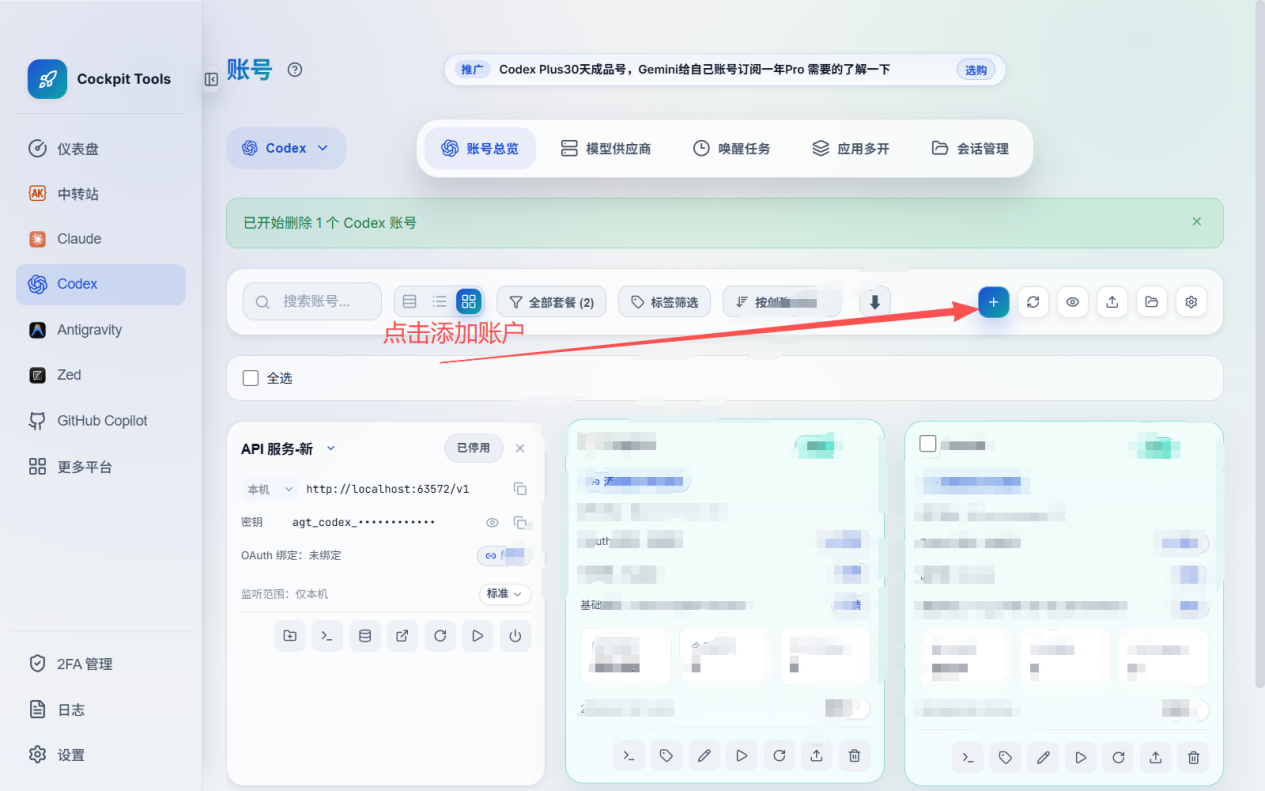The image size is (1265, 791).
Task: Open 仪表盘 in the sidebar
Action: [x=101, y=149]
